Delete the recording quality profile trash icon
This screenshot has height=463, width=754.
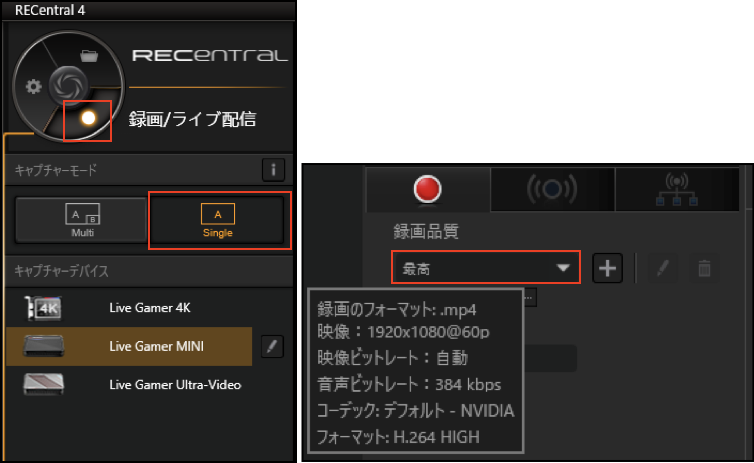(704, 268)
